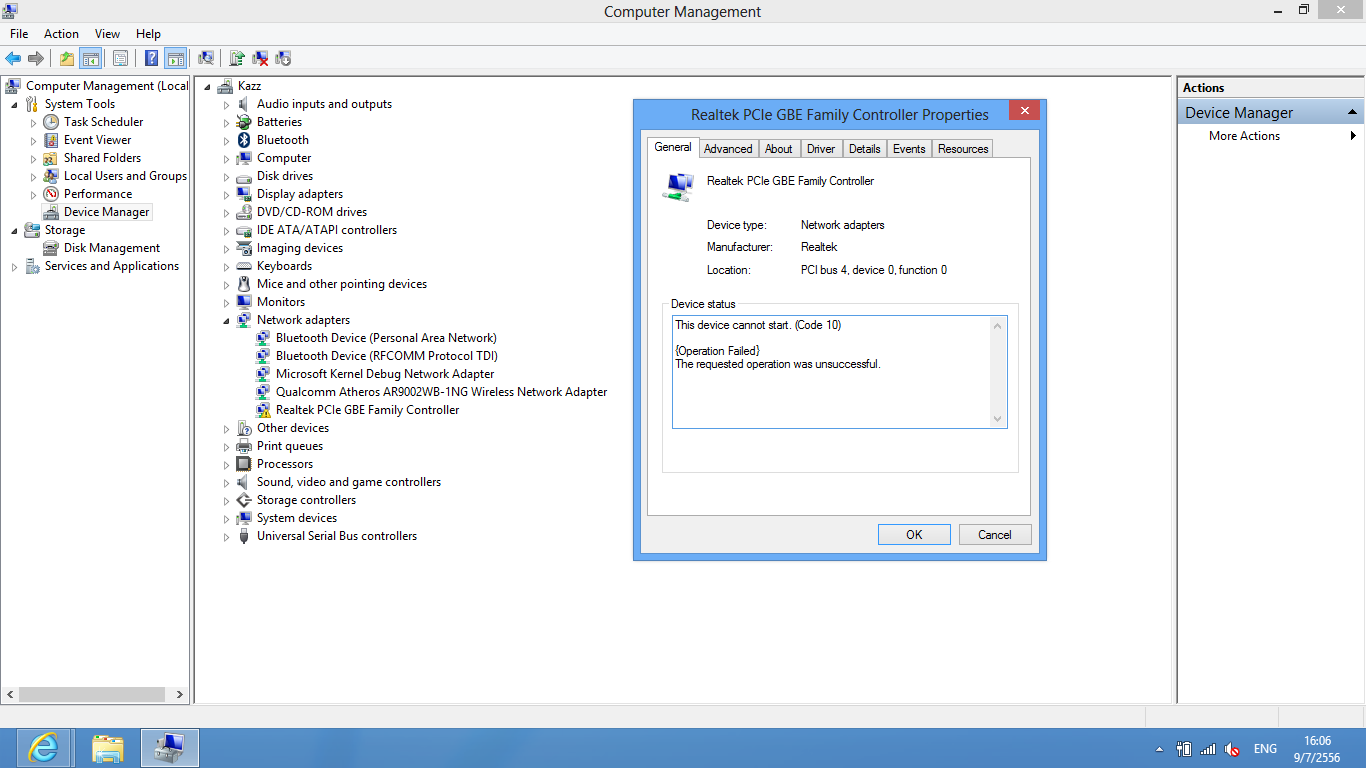This screenshot has width=1366, height=768.
Task: Toggle the Show/Hide Console Tree toolbar button
Action: click(x=90, y=58)
